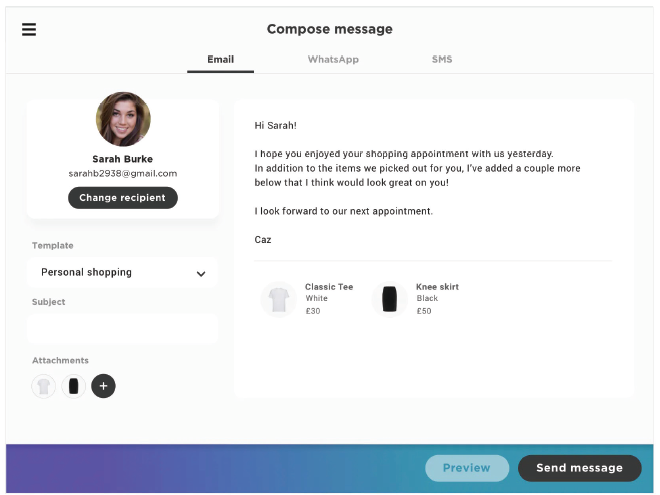The height and width of the screenshot is (495, 660).
Task: Add attachment with the plus icon
Action: (103, 386)
